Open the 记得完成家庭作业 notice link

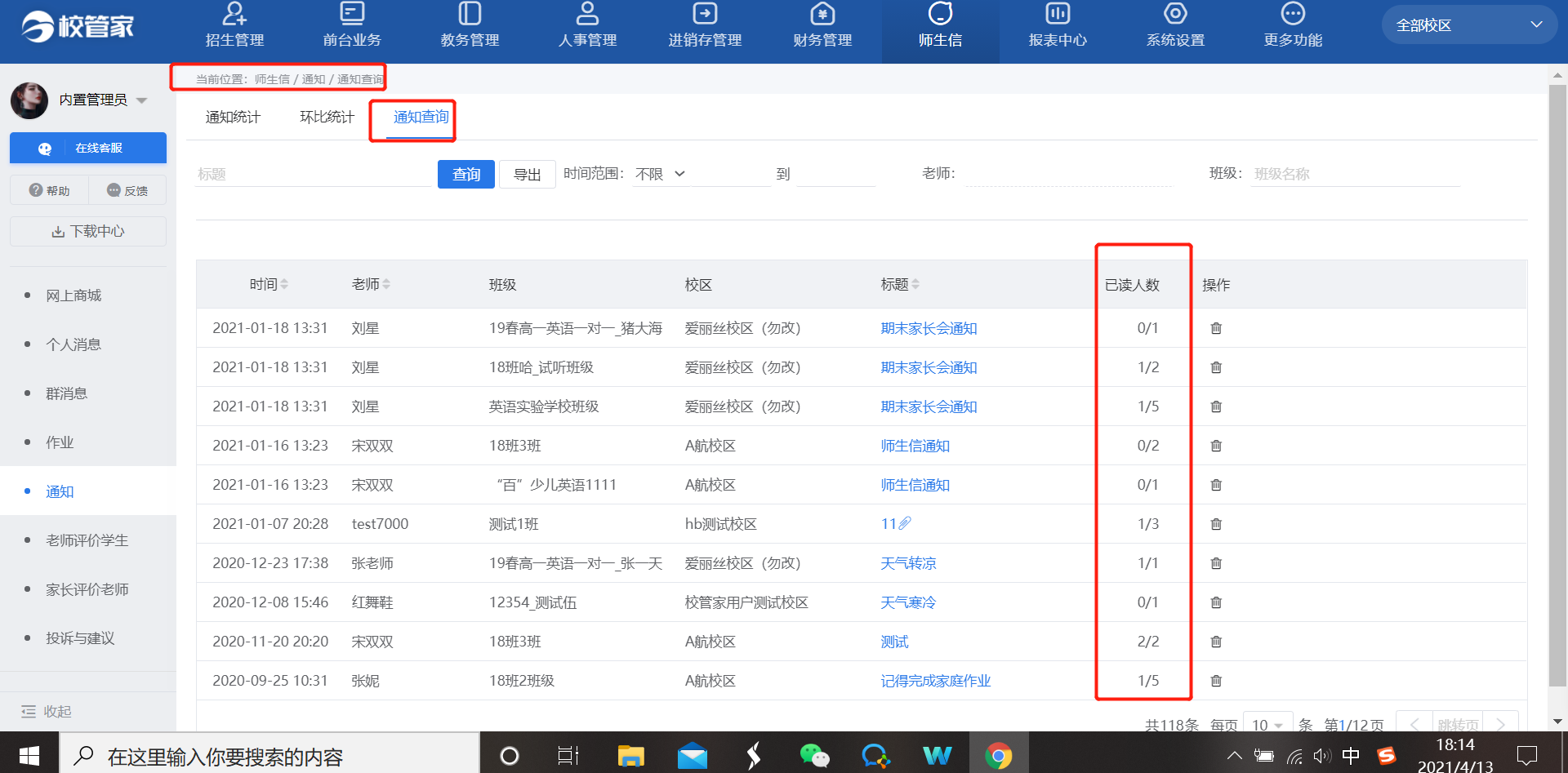coord(935,681)
